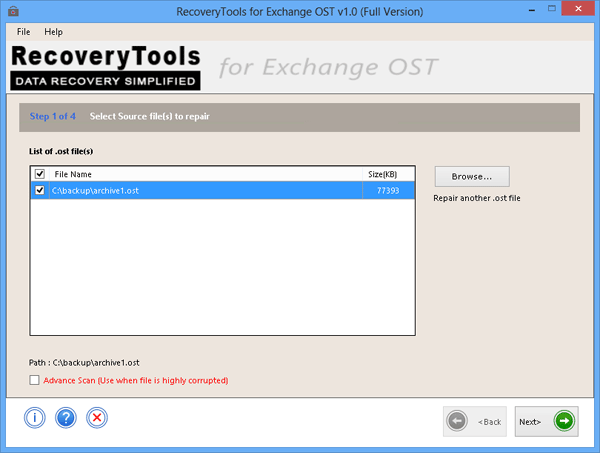Select the C:\backup\archive1.ost row
The image size is (600, 453).
223,190
